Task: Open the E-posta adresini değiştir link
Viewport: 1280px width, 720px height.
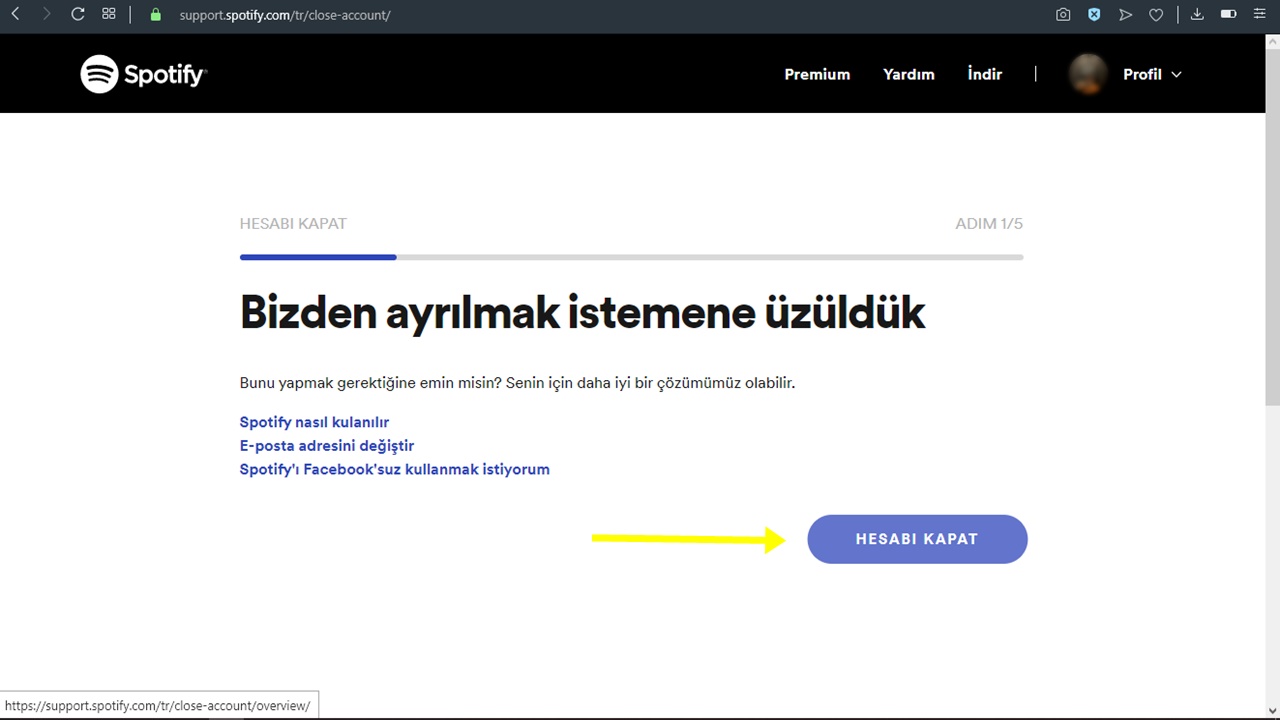Action: (x=327, y=445)
